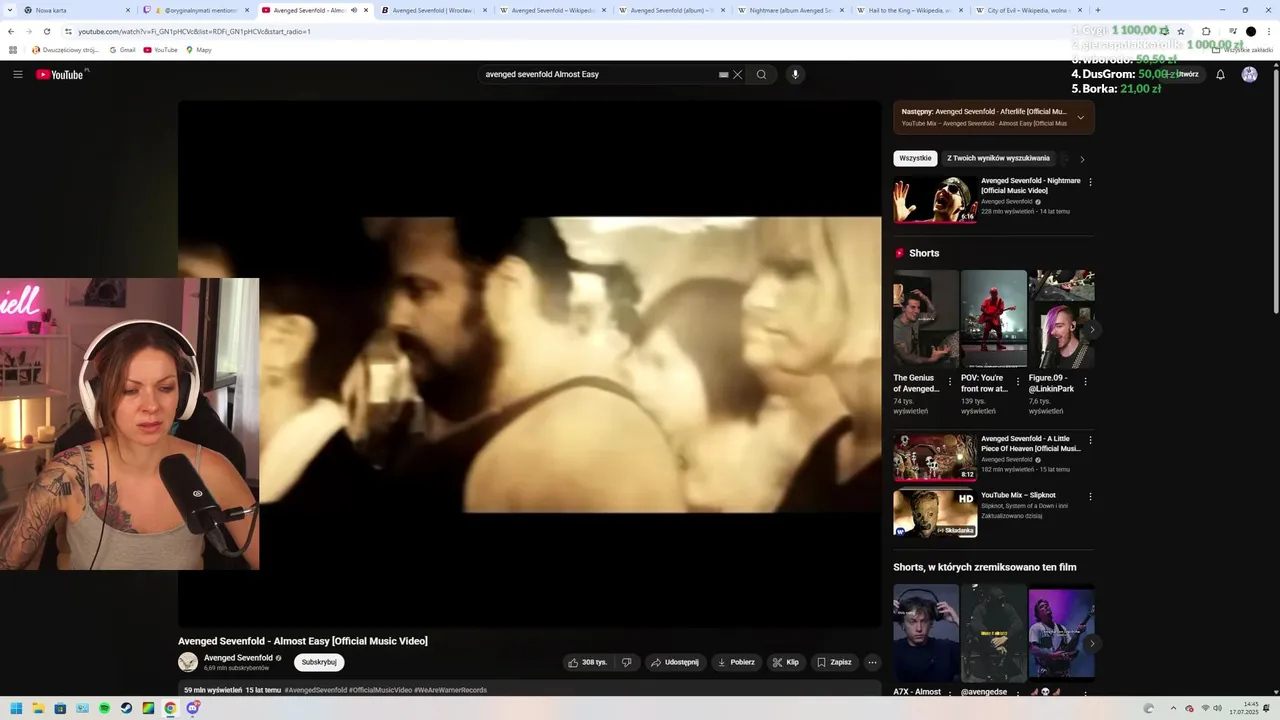Open a new browser tab

point(1098,10)
